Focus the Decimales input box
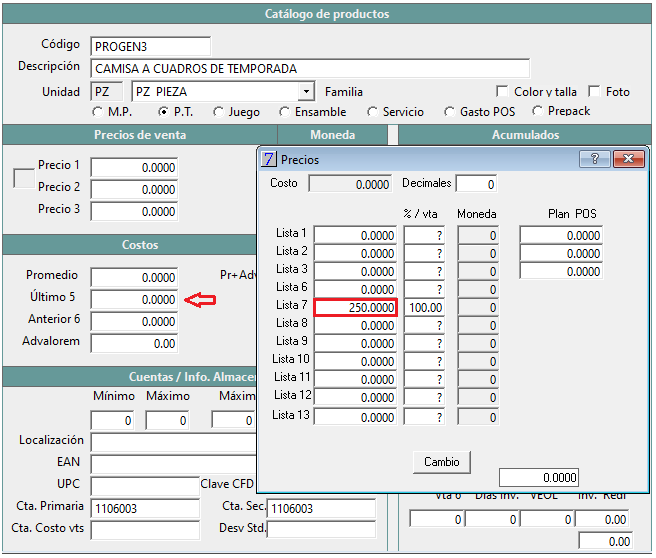The height and width of the screenshot is (558, 656). (x=476, y=184)
